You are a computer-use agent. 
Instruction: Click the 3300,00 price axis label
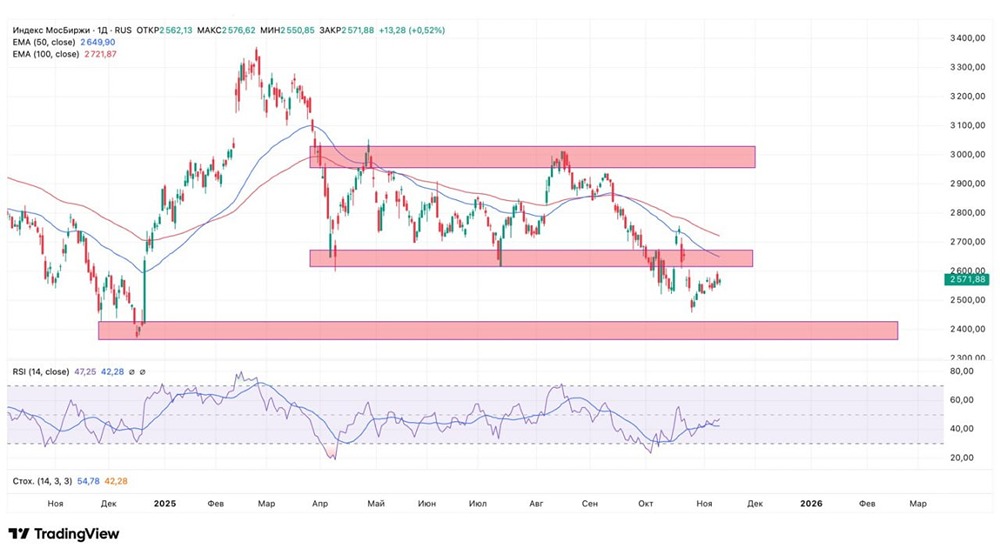[967, 67]
